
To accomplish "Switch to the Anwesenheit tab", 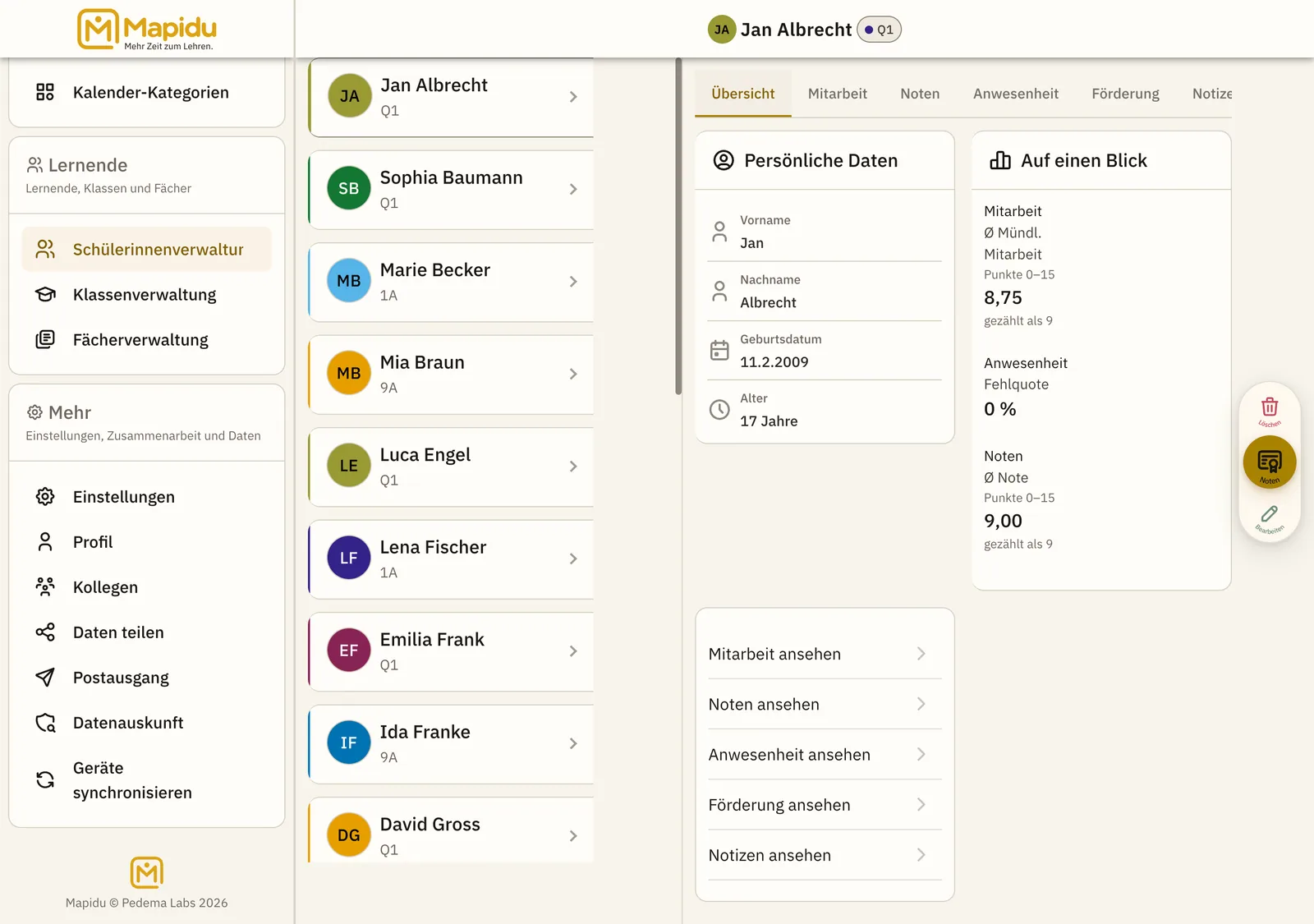I will click(x=1016, y=94).
